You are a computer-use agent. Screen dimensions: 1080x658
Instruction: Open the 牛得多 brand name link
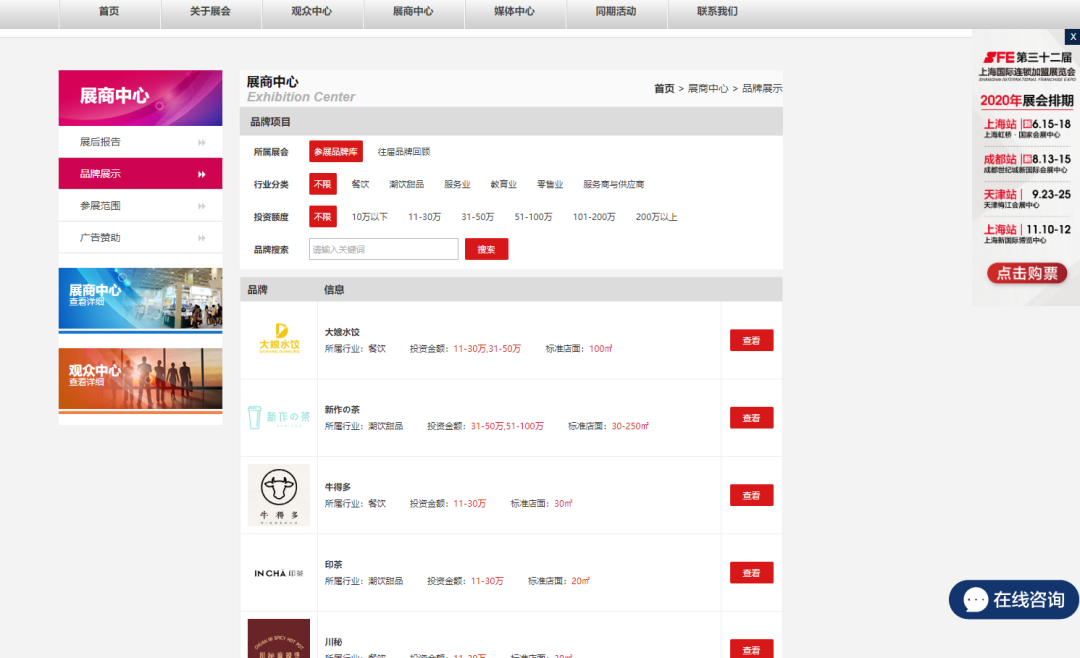point(338,487)
